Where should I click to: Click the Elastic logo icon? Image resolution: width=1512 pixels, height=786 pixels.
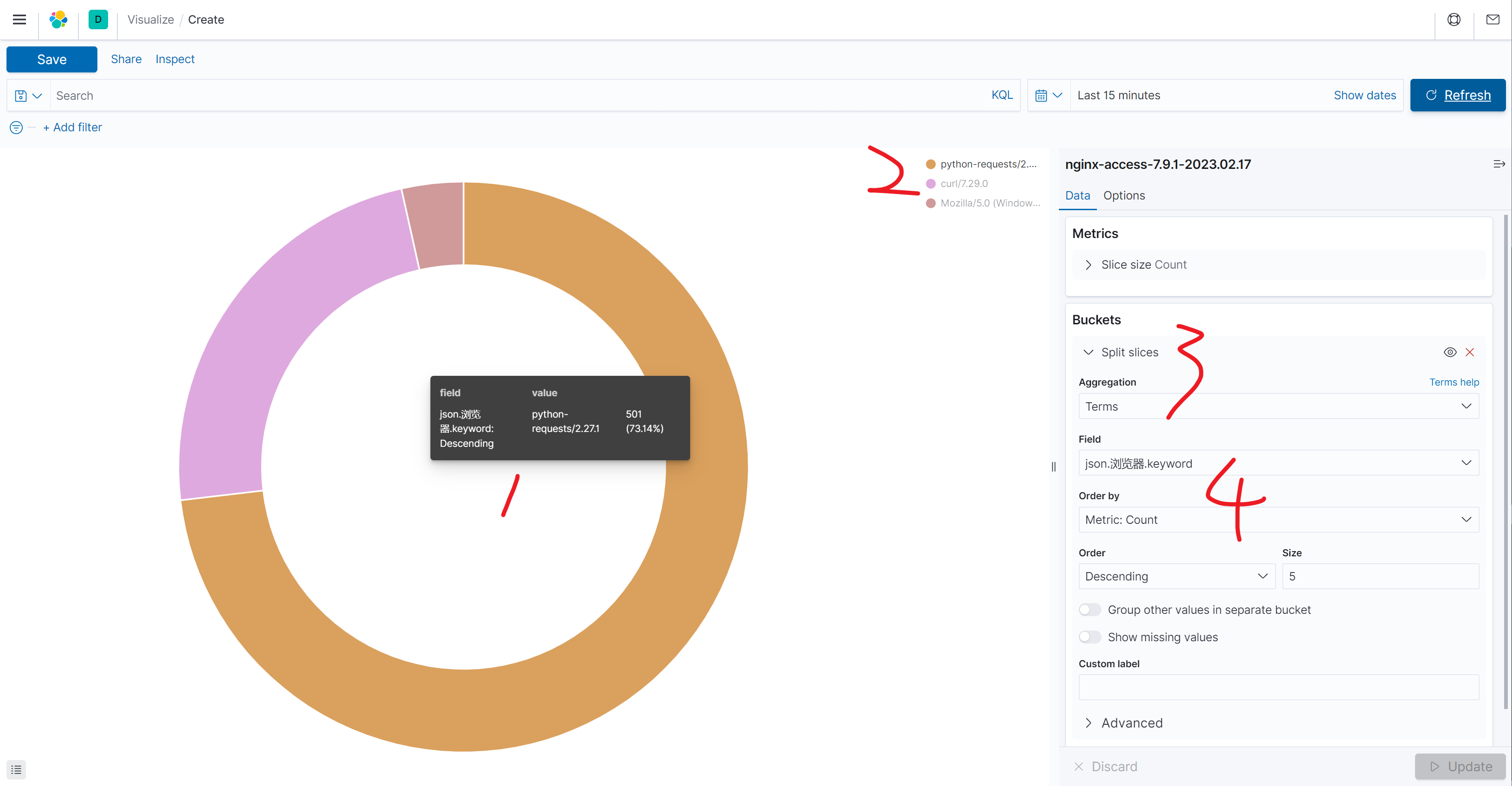tap(58, 19)
